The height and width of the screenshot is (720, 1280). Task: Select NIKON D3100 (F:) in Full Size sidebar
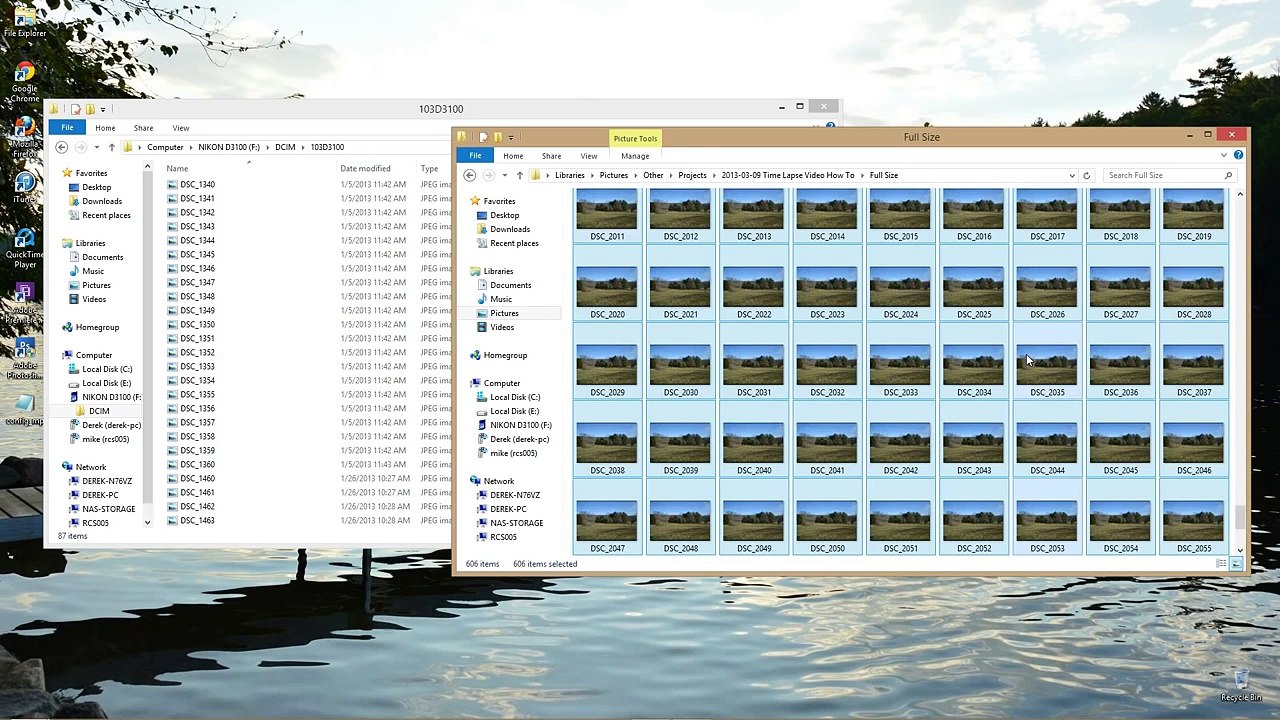point(514,425)
